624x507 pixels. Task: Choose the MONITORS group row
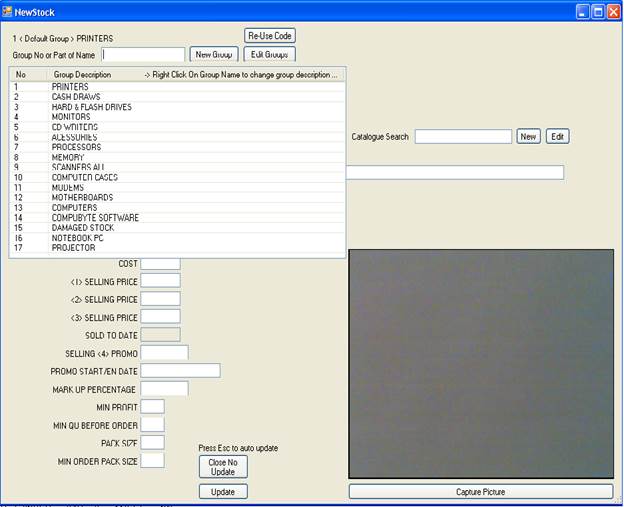tap(177, 117)
